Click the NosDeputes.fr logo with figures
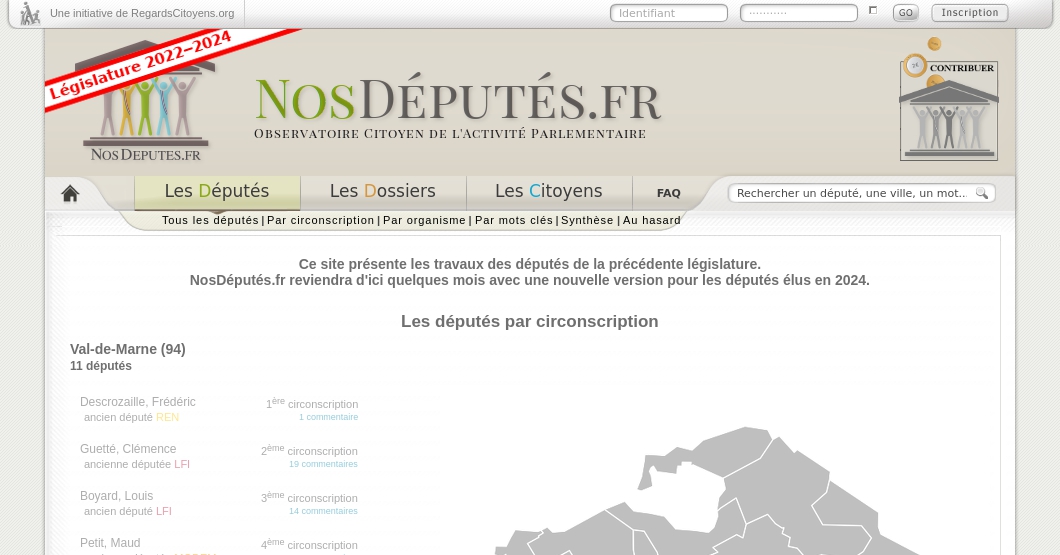 pos(146,102)
